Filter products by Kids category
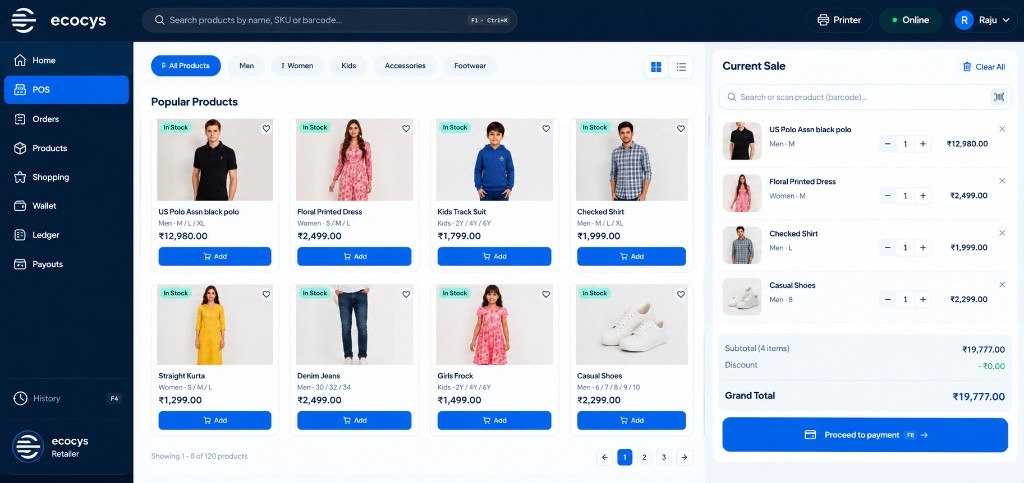Screen dimensions: 1024x483 (349, 66)
